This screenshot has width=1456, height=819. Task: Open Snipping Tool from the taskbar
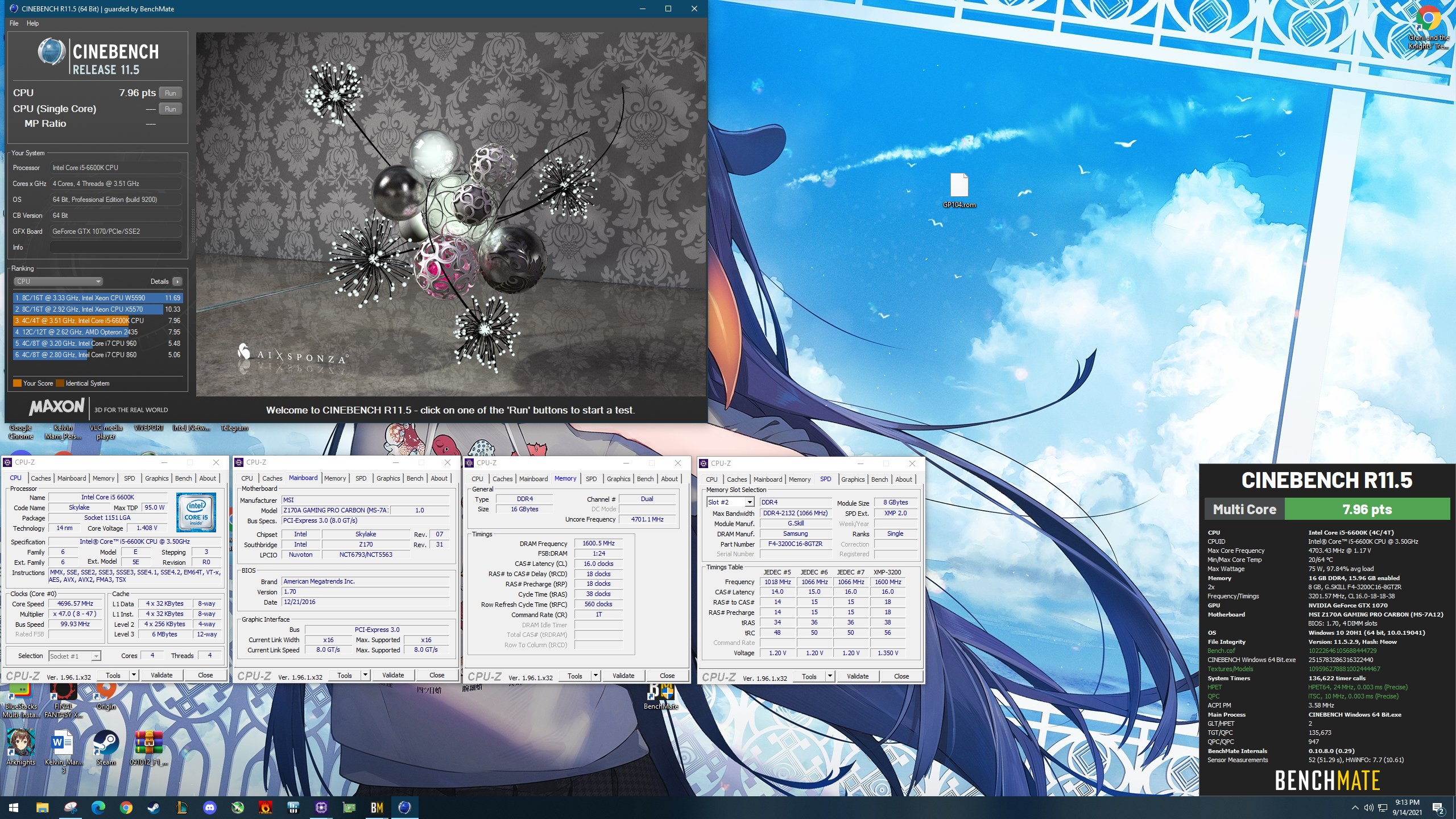tap(71, 808)
